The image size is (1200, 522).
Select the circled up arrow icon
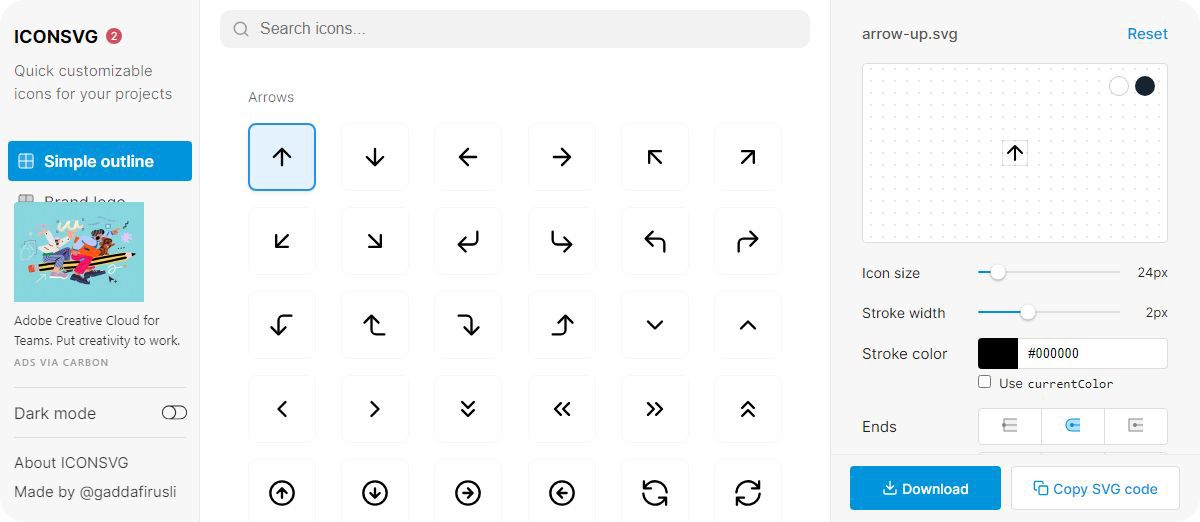pos(282,492)
